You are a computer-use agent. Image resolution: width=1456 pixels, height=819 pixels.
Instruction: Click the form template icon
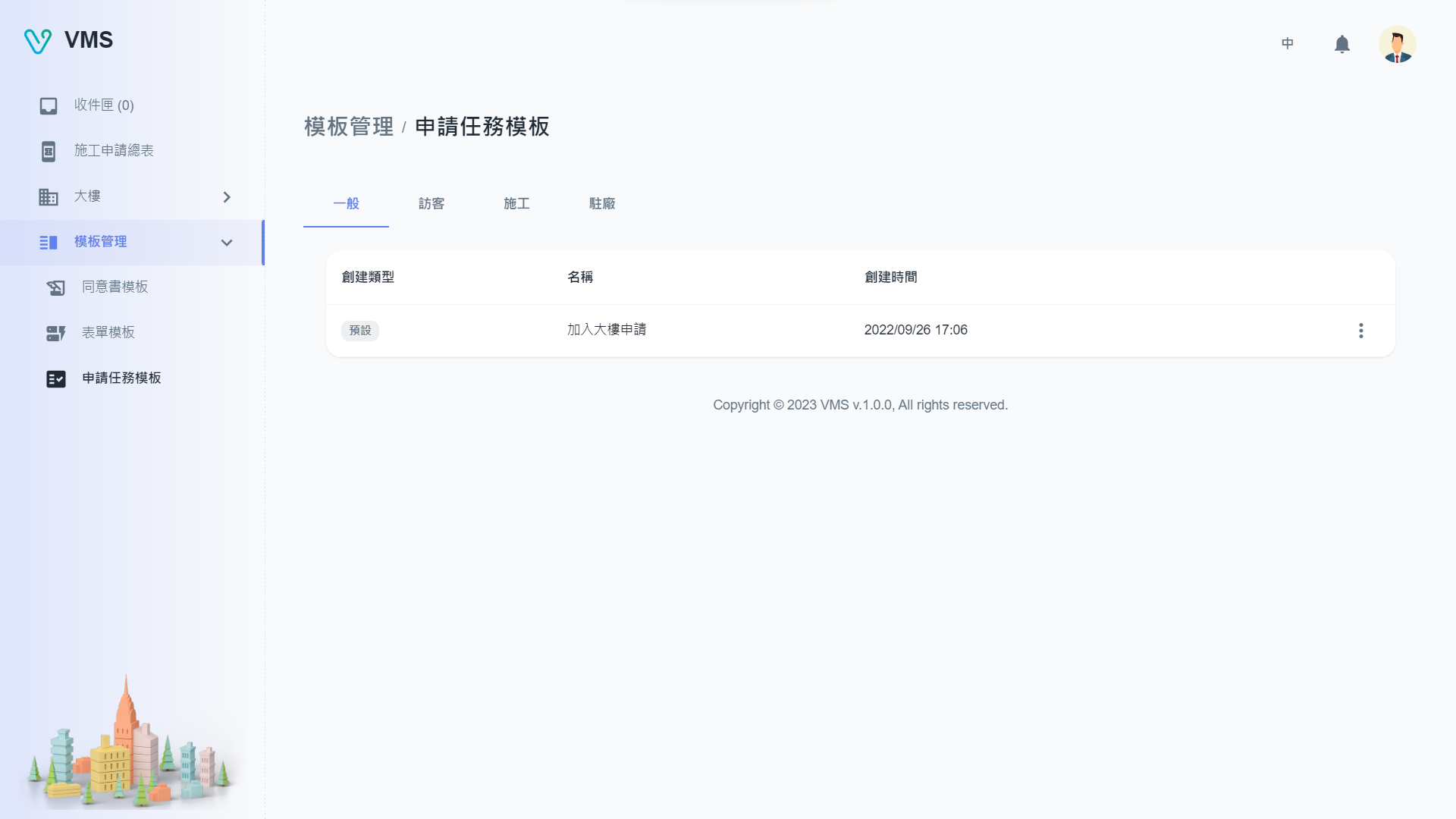[x=56, y=334]
